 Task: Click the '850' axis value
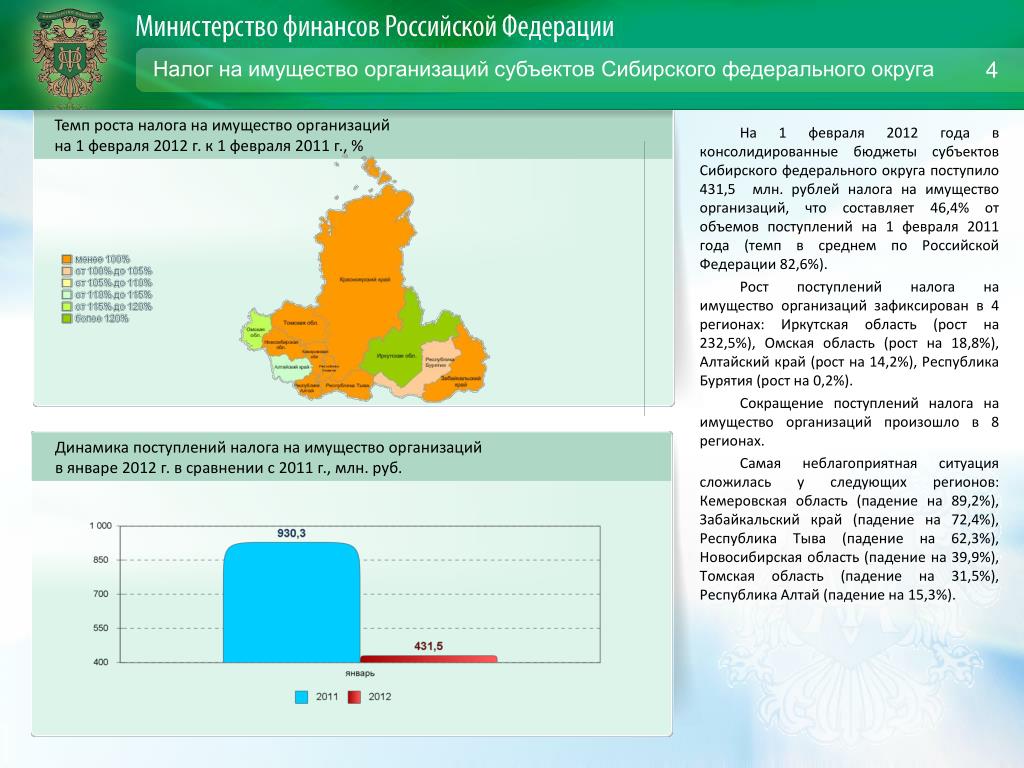[x=101, y=560]
